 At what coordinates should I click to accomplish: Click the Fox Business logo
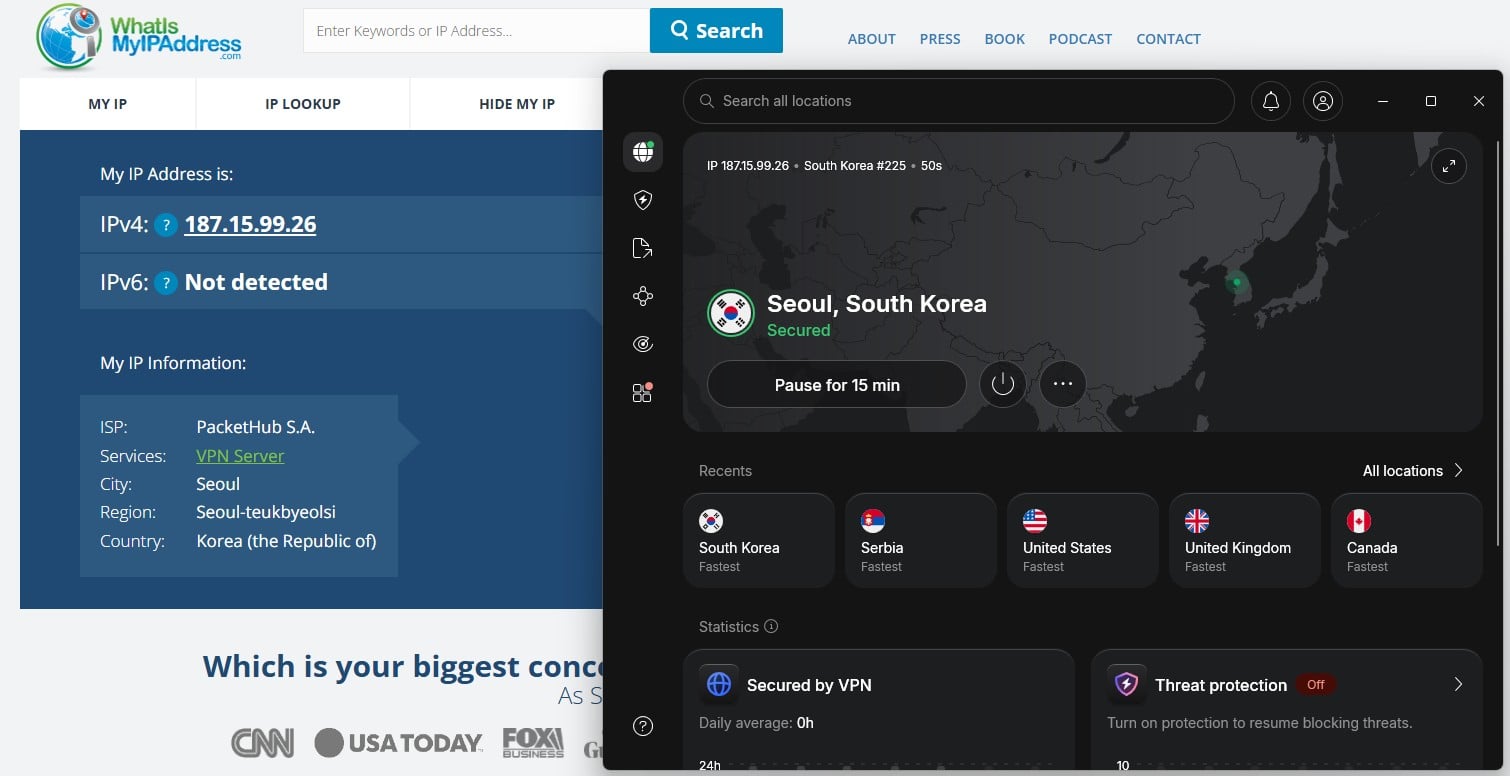[533, 742]
